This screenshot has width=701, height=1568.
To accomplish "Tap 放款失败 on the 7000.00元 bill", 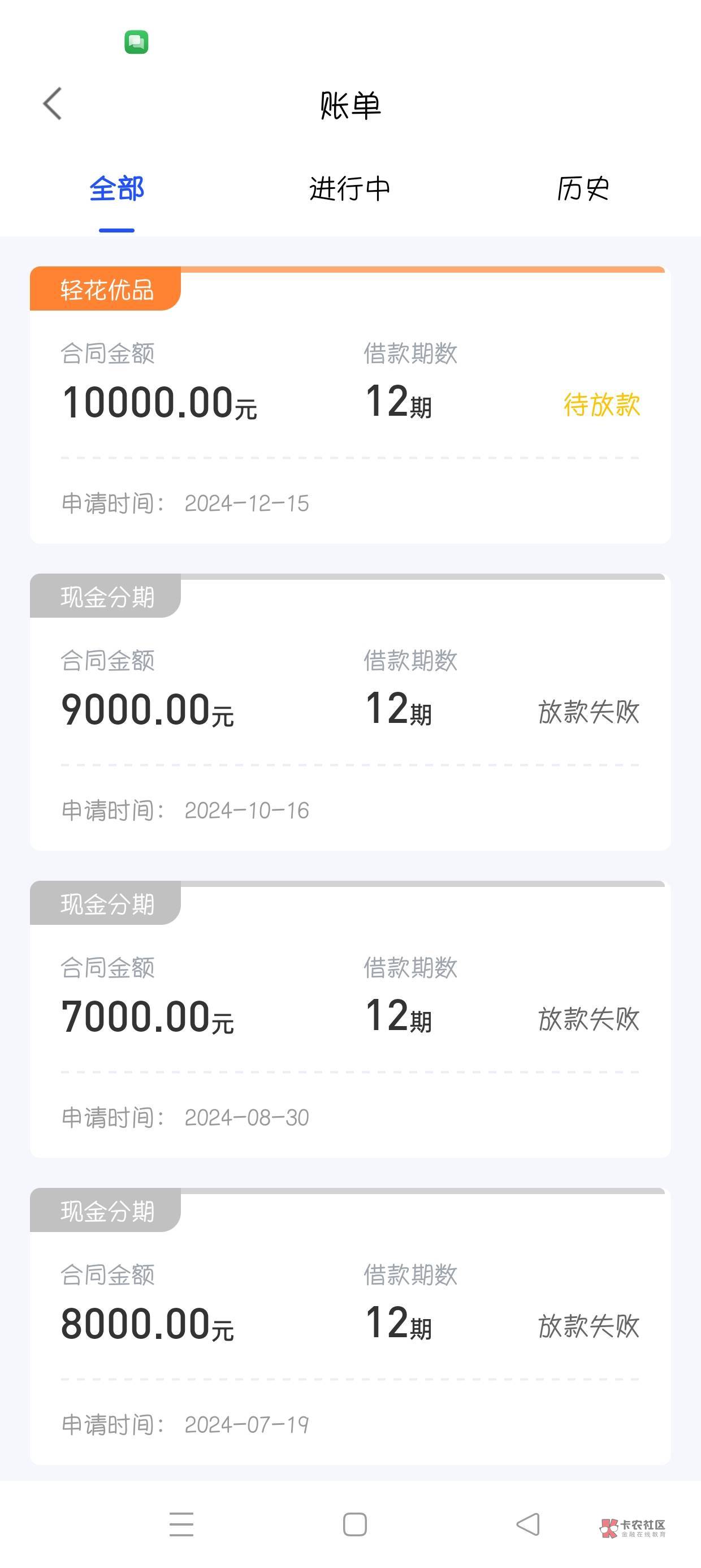I will [589, 1019].
